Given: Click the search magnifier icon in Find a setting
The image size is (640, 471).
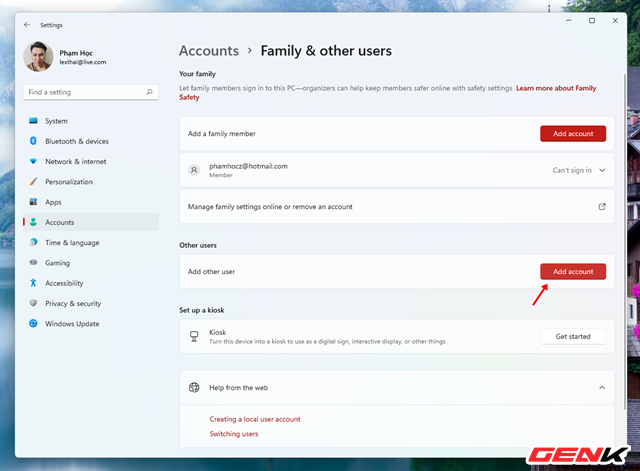Looking at the screenshot, I should (149, 92).
